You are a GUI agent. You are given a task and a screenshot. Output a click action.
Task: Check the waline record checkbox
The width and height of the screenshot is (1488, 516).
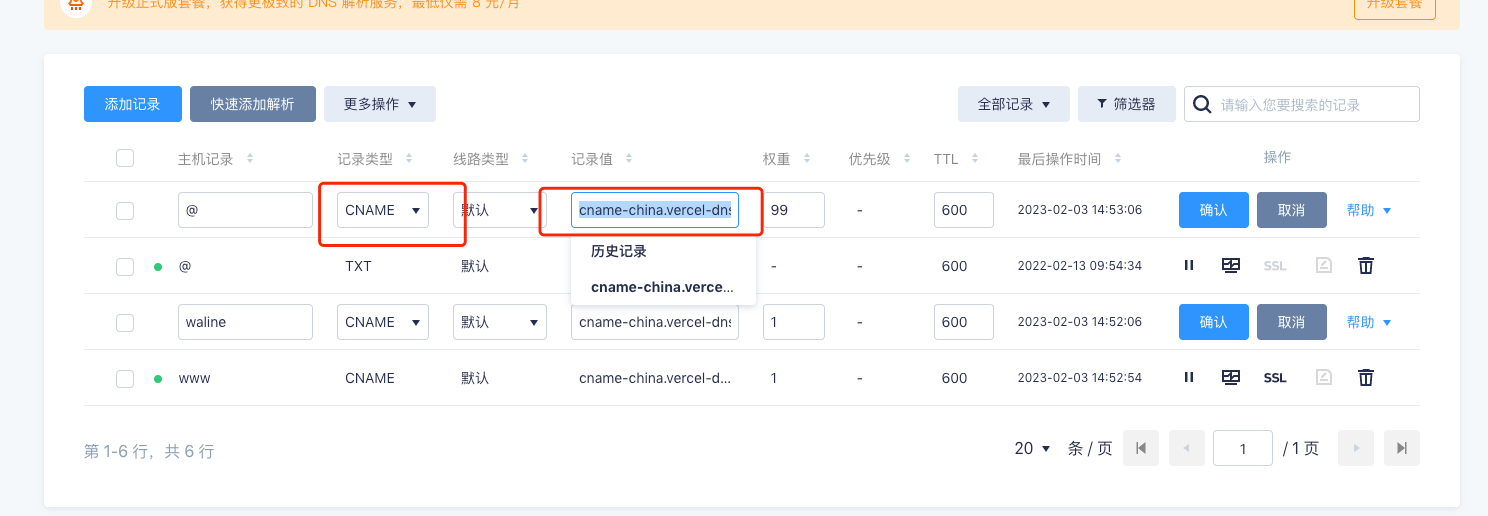[x=125, y=322]
